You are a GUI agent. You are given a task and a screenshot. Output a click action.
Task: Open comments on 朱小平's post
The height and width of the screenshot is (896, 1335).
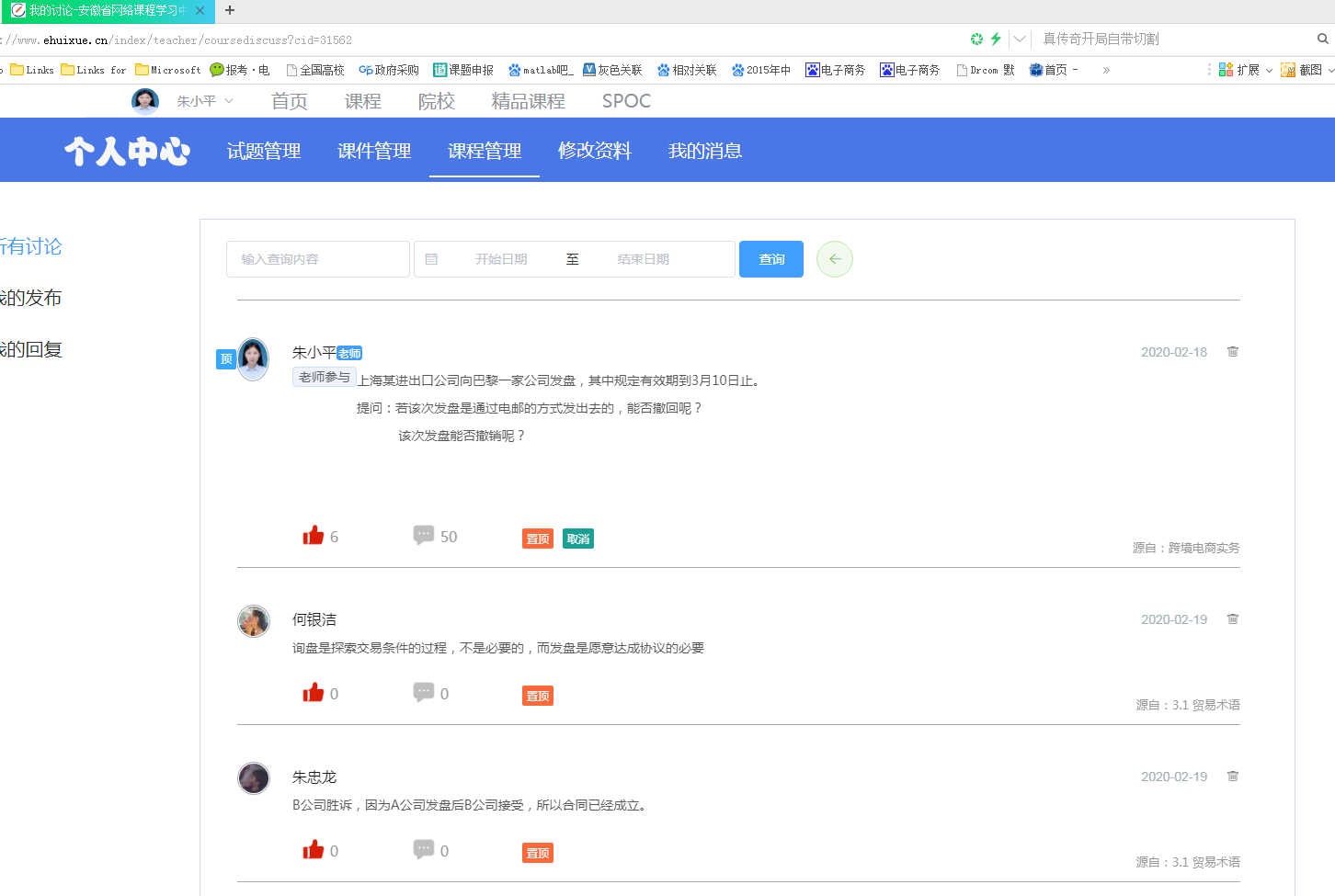[x=424, y=536]
